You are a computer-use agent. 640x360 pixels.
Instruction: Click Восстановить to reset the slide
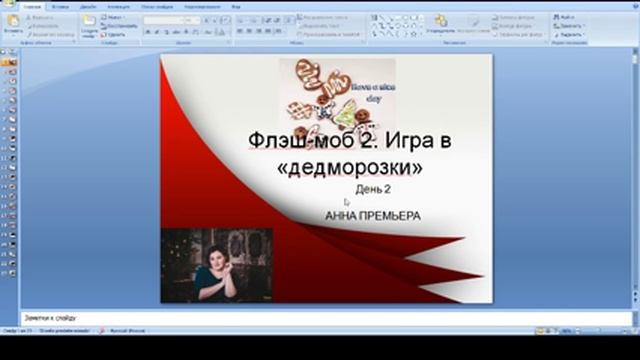click(x=119, y=26)
